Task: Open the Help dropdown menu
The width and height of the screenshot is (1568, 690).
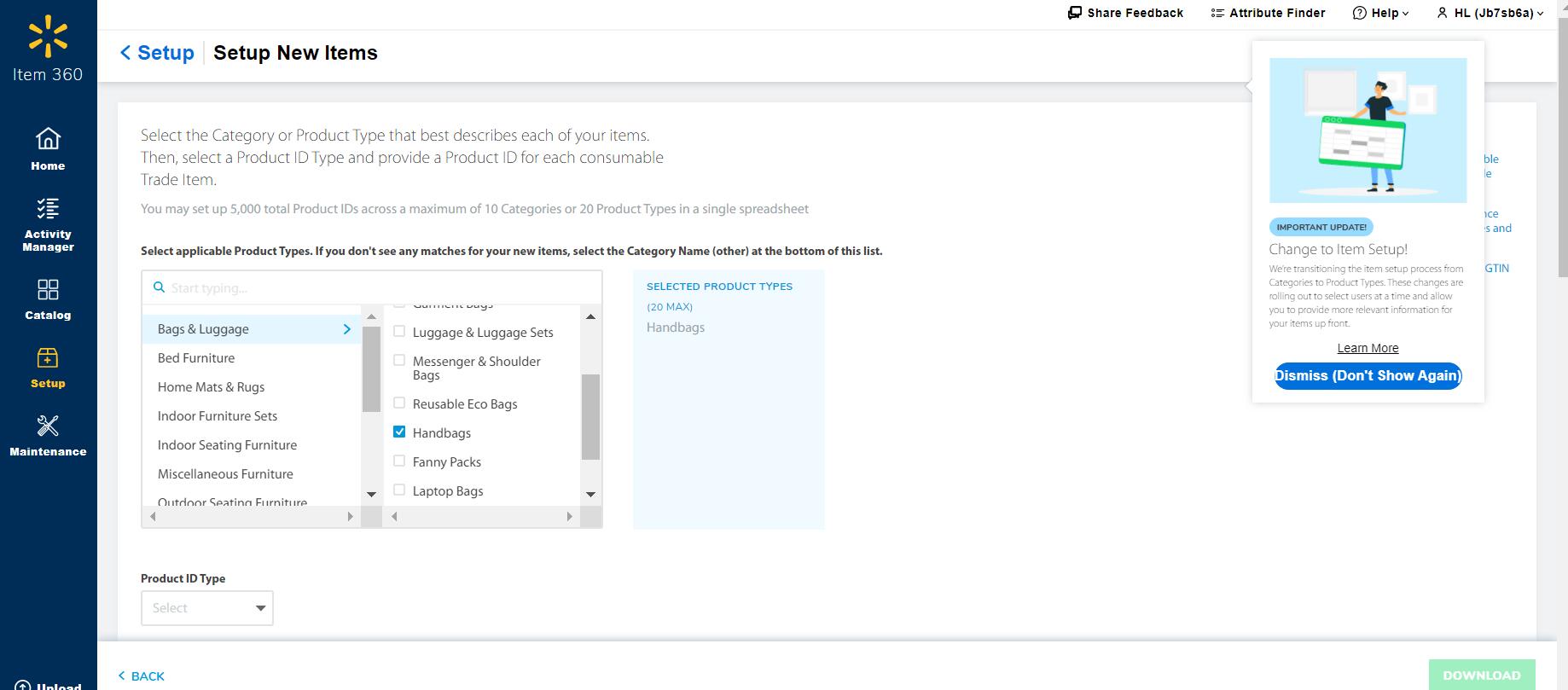Action: tap(1381, 13)
